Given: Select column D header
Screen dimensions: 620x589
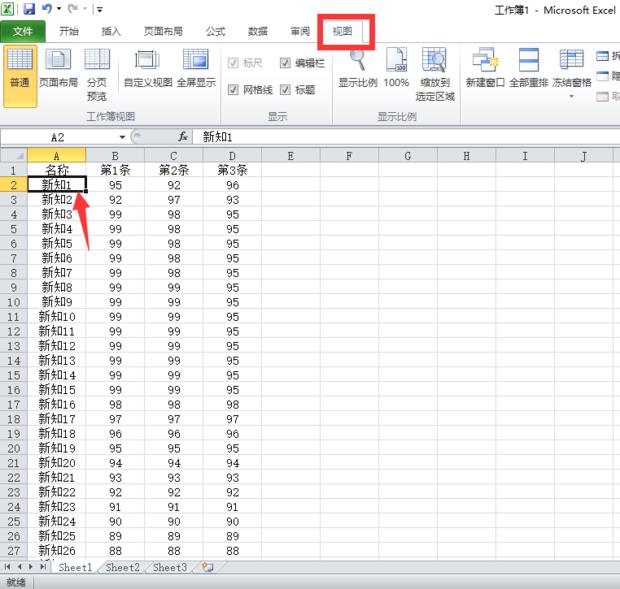Looking at the screenshot, I should (x=232, y=156).
